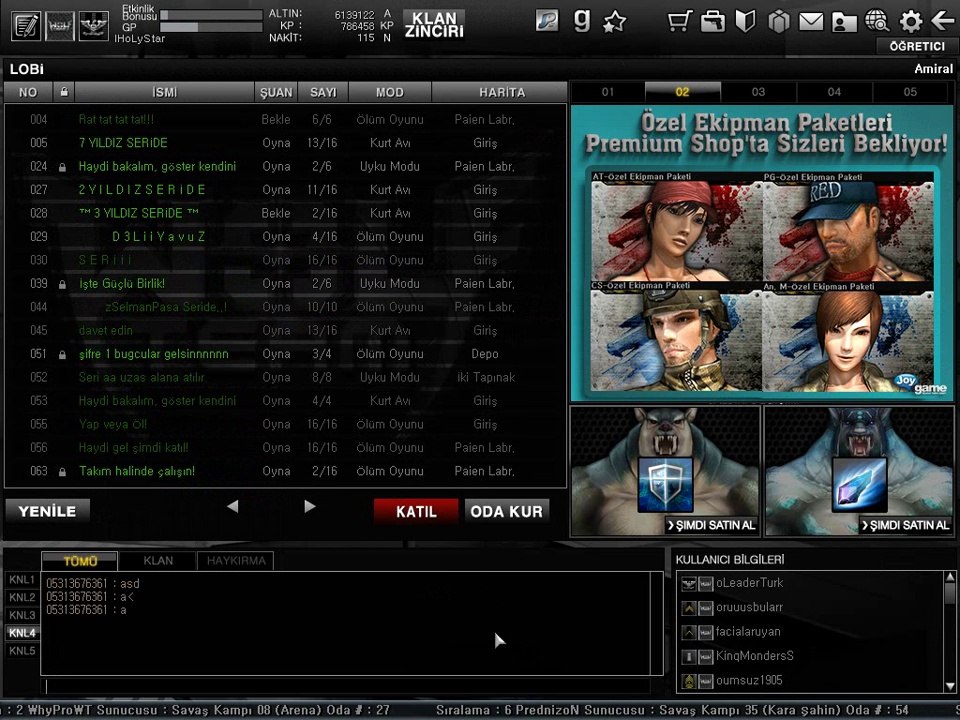Viewport: 960px width, 720px height.
Task: Click the shield icon in top bar
Action: point(745,21)
